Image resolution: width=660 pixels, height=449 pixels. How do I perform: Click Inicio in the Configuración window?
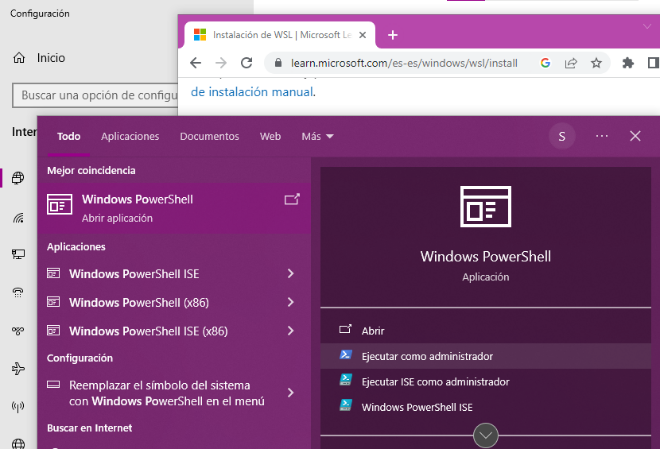click(51, 58)
